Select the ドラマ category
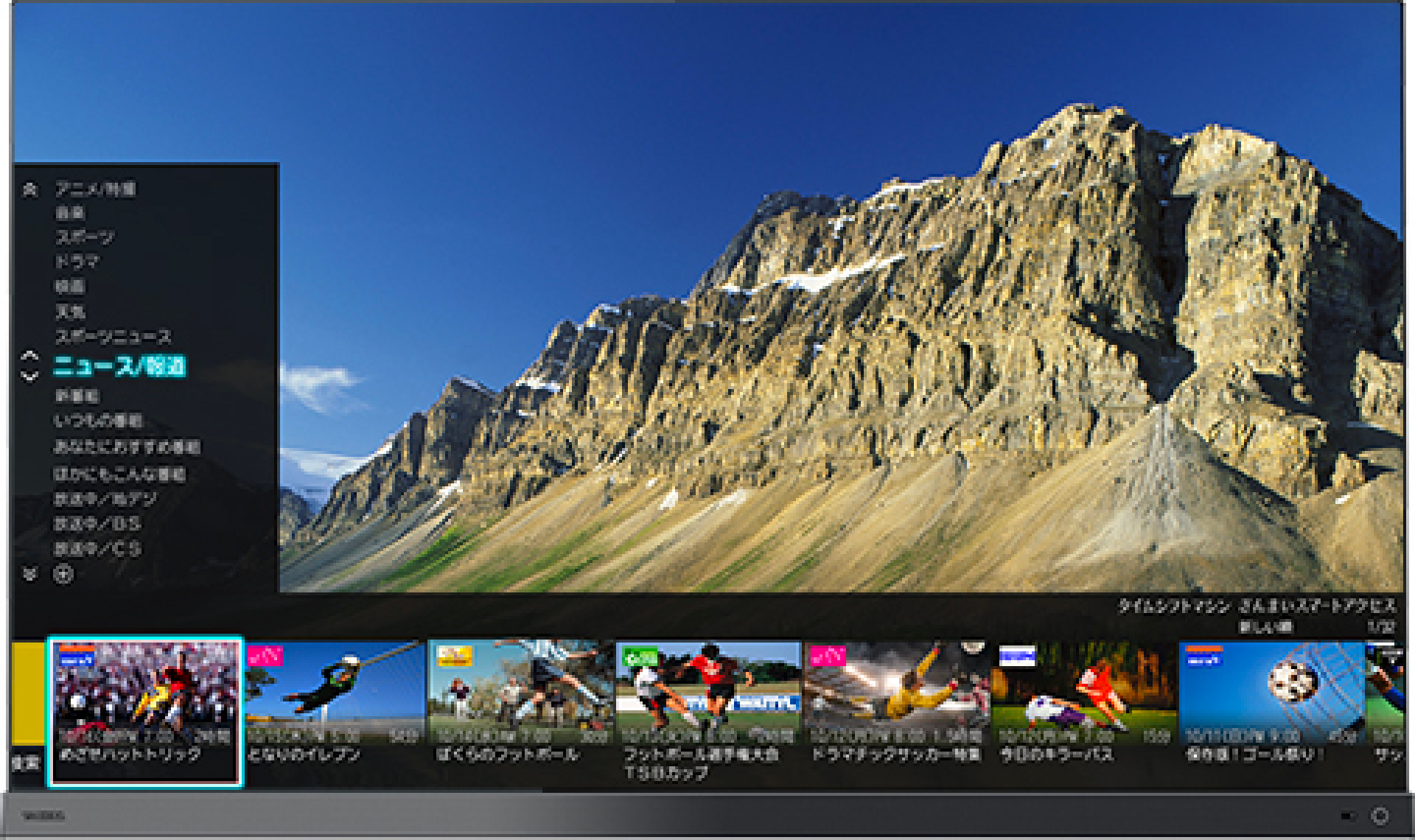 point(77,262)
